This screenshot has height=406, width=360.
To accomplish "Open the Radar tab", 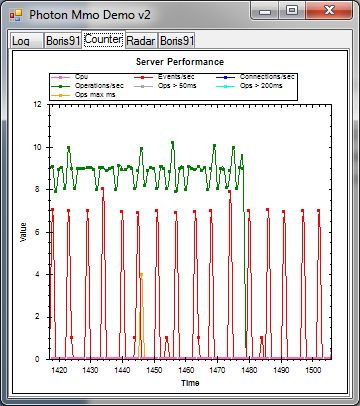I will [x=141, y=41].
